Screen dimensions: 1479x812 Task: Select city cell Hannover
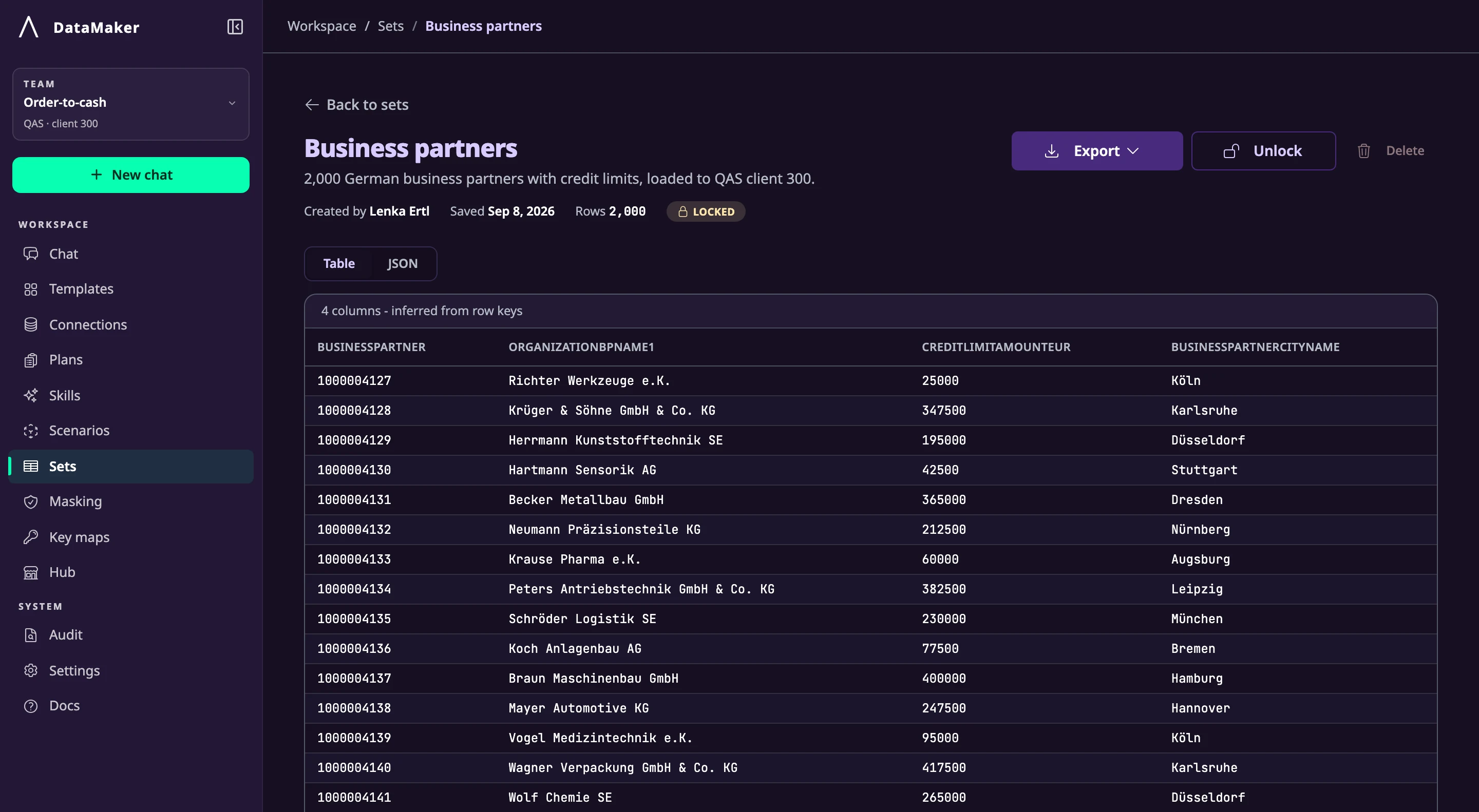[x=1201, y=708]
